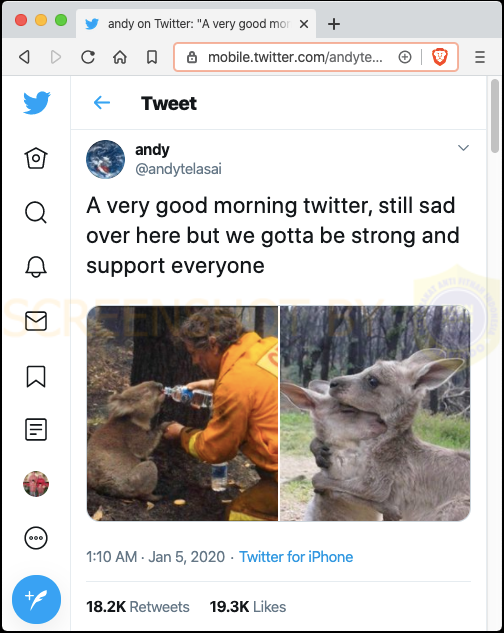Open Notifications bell icon
This screenshot has height=633, width=504.
pos(36,267)
